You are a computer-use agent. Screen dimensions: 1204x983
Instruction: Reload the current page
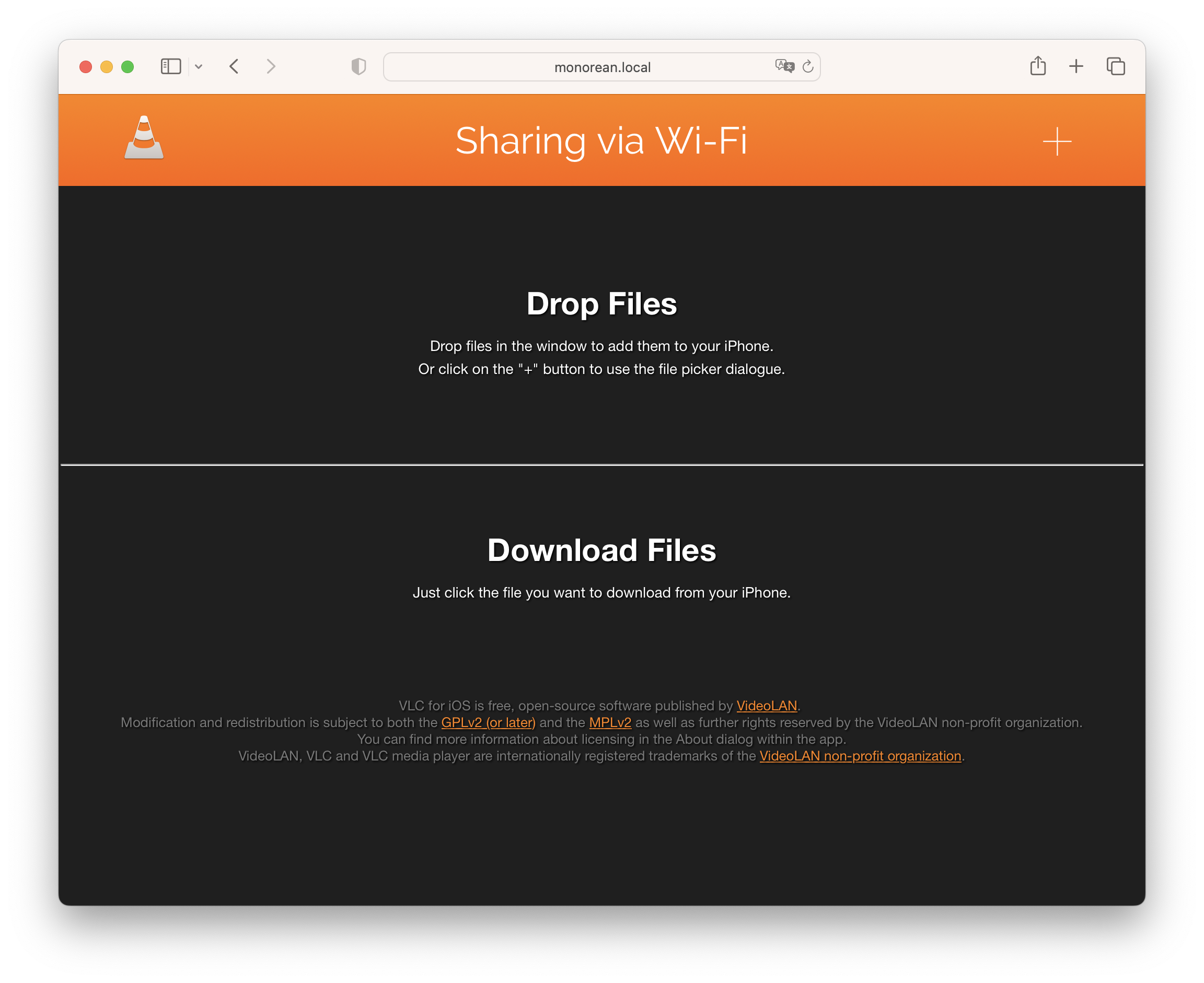click(808, 67)
